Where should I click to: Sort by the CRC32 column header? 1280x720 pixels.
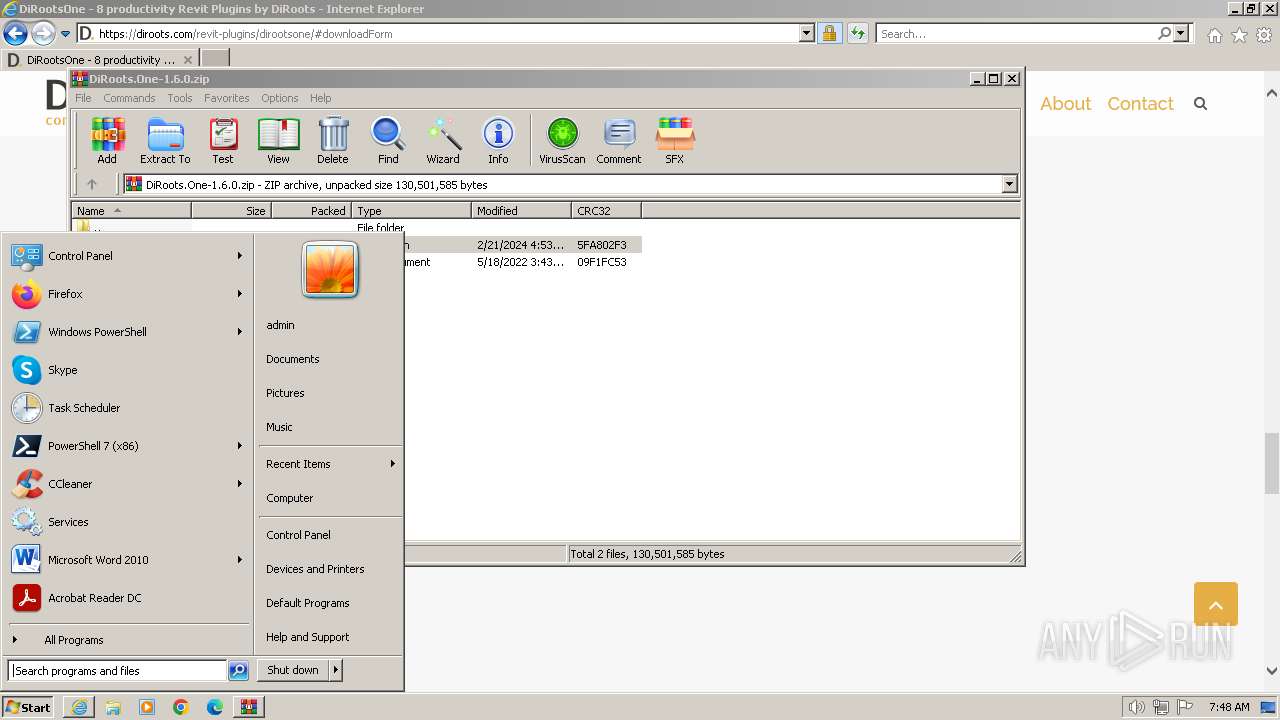click(606, 211)
